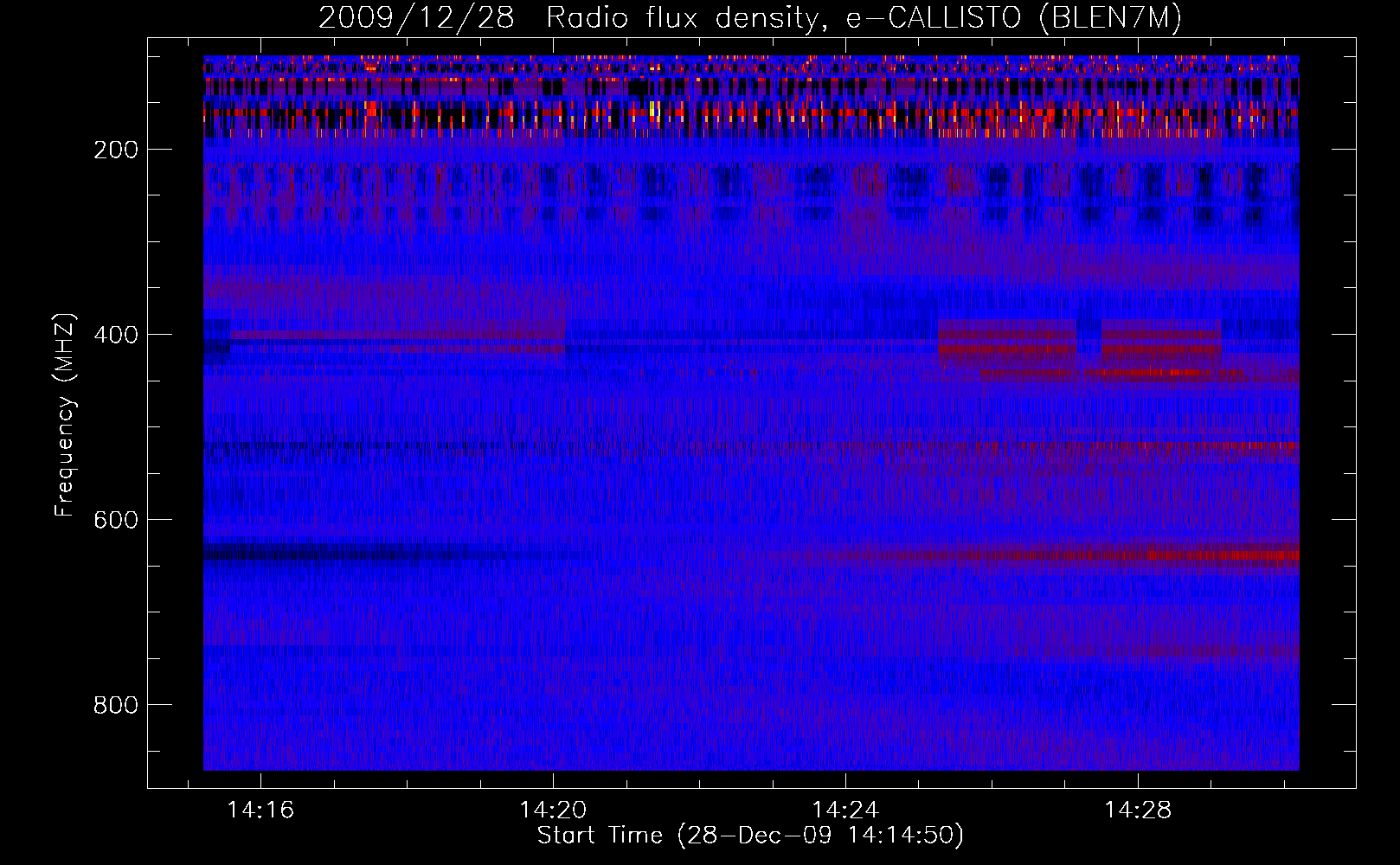
Task: Click the plot title 2009/12/28 Radio flux density
Action: tap(750, 18)
